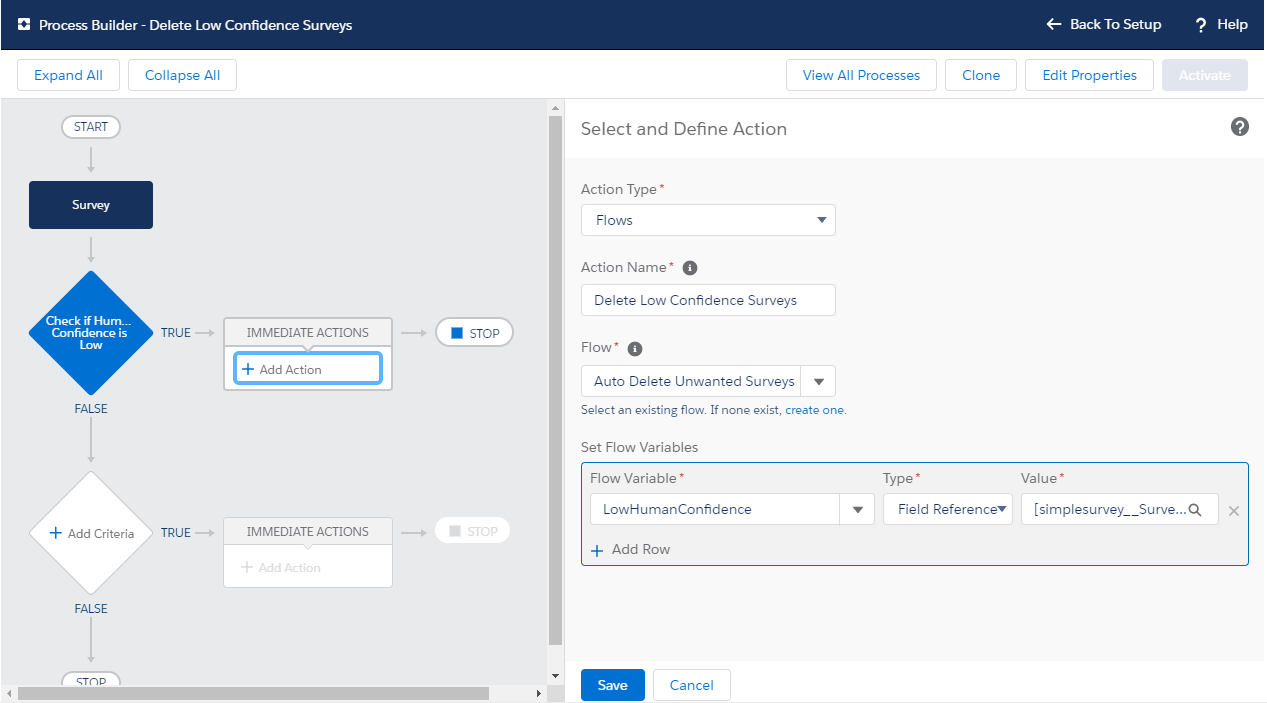1267x703 pixels.
Task: Open the help question mark icon in panel
Action: click(x=1240, y=127)
